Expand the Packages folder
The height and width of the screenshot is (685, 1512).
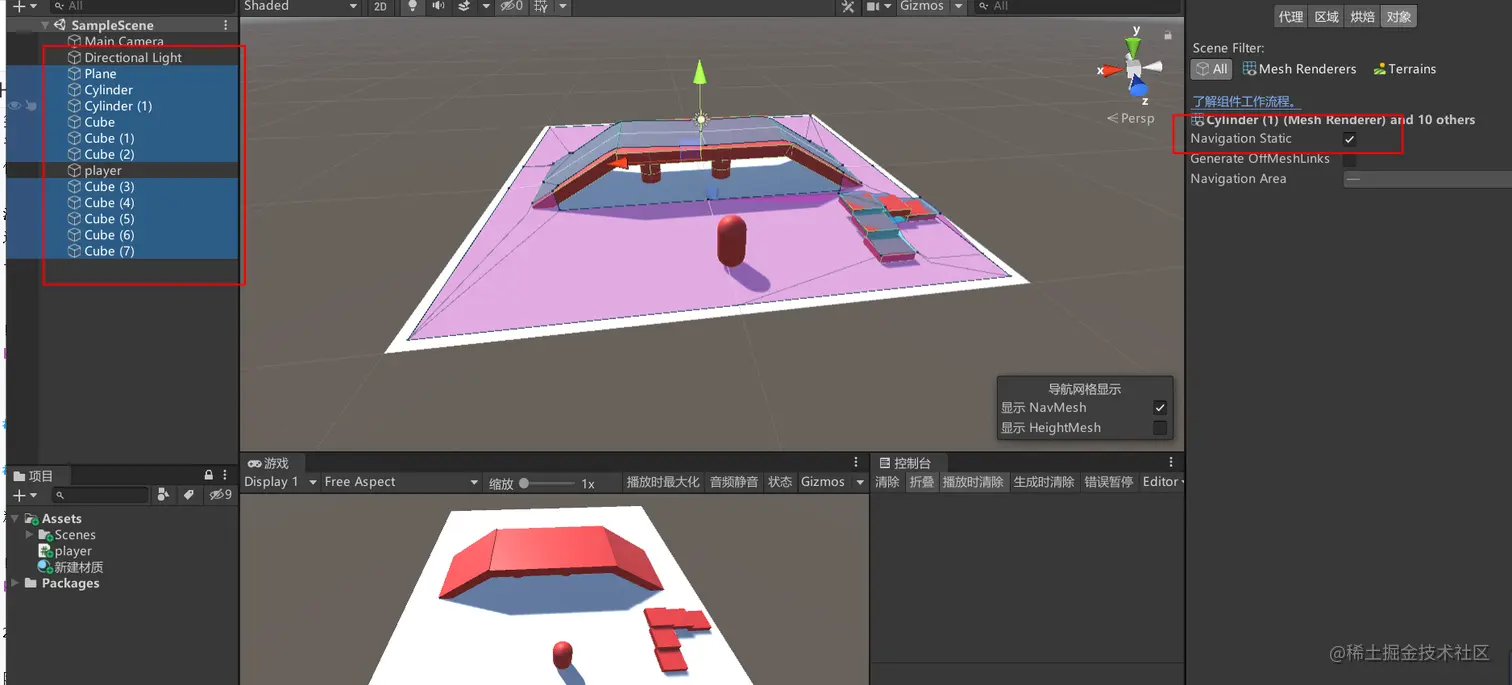pos(15,583)
